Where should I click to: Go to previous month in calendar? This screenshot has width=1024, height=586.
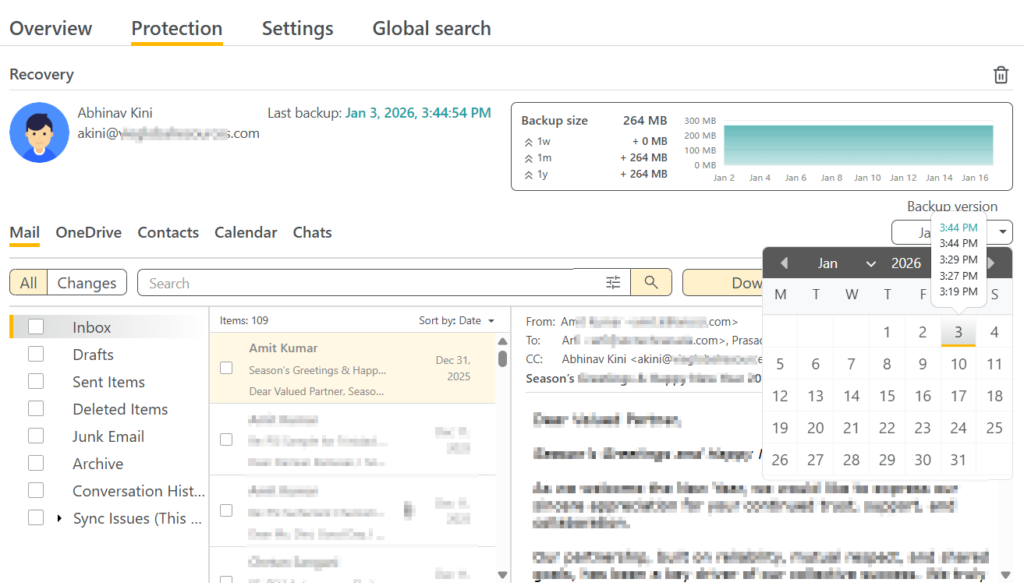tap(784, 263)
